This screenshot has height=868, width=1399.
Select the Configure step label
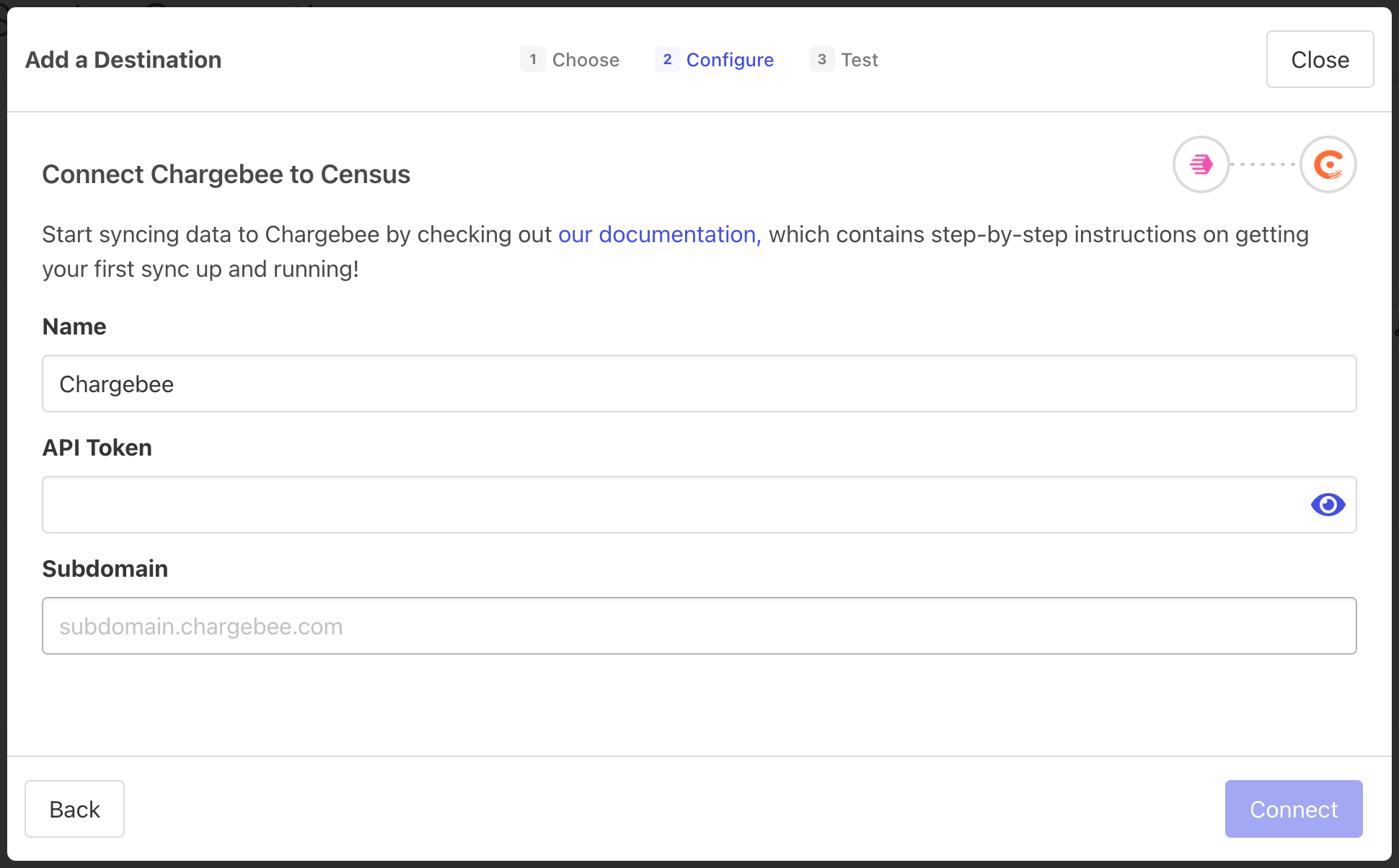[730, 60]
